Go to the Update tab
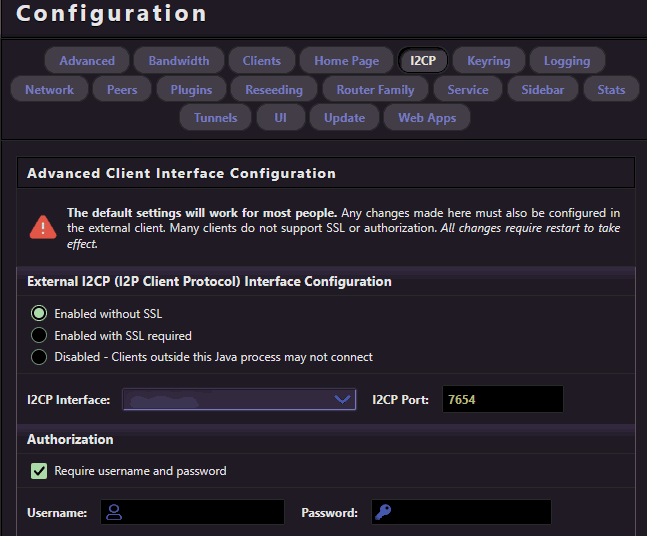The height and width of the screenshot is (536, 647). pos(345,118)
